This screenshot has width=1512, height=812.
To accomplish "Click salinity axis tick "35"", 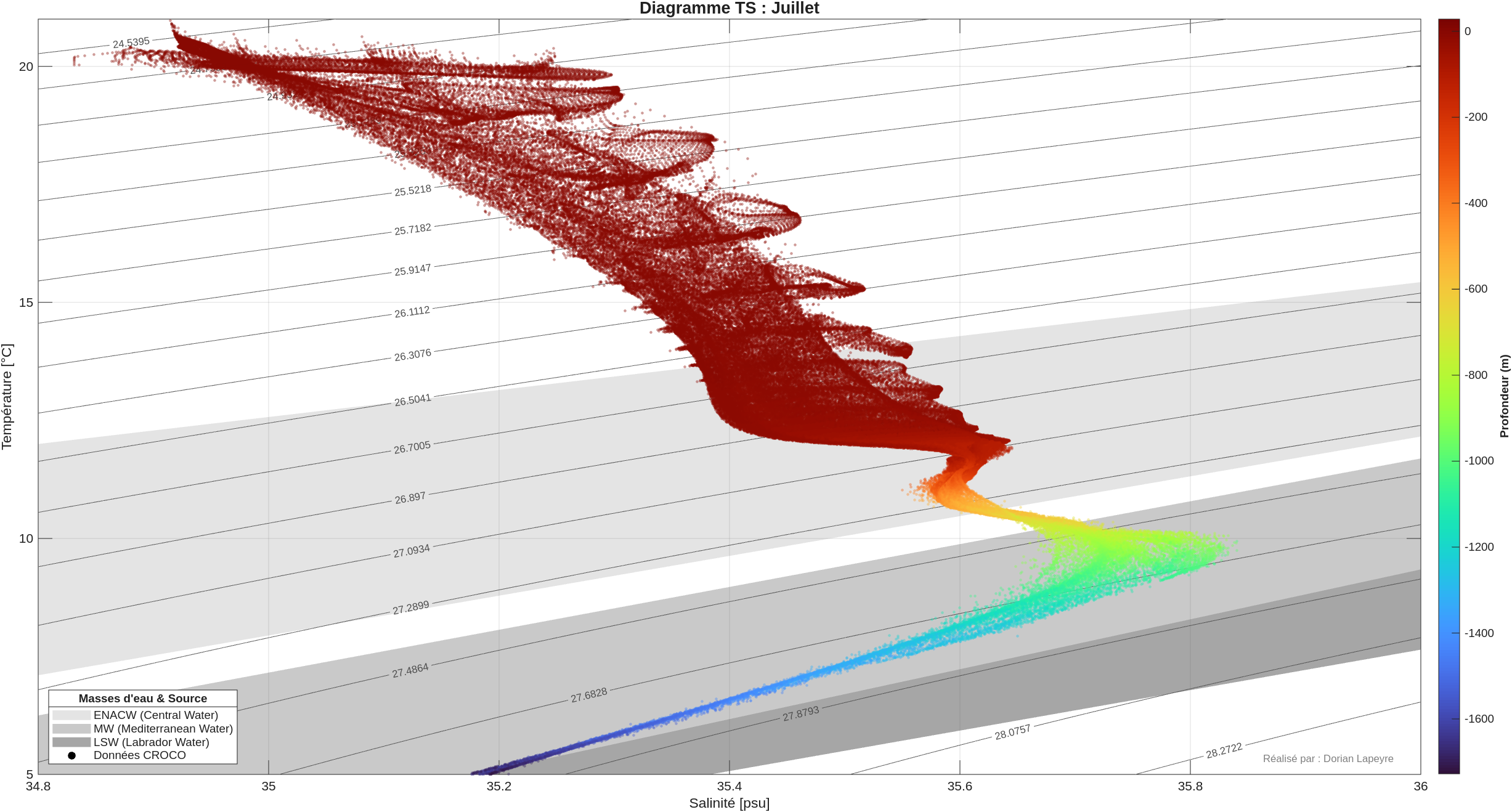I will point(269,786).
